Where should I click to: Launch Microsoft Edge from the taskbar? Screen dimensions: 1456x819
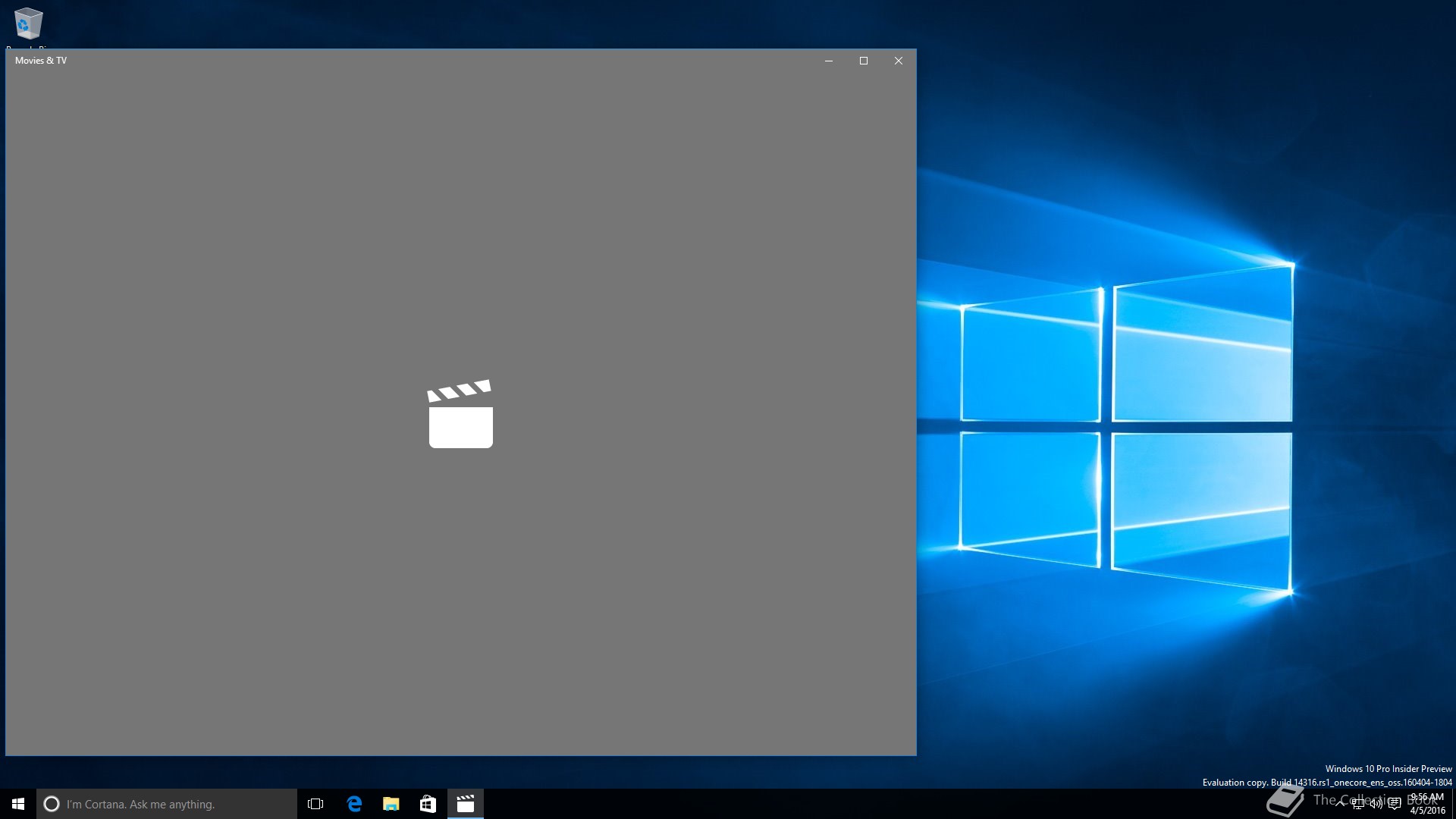coord(353,804)
